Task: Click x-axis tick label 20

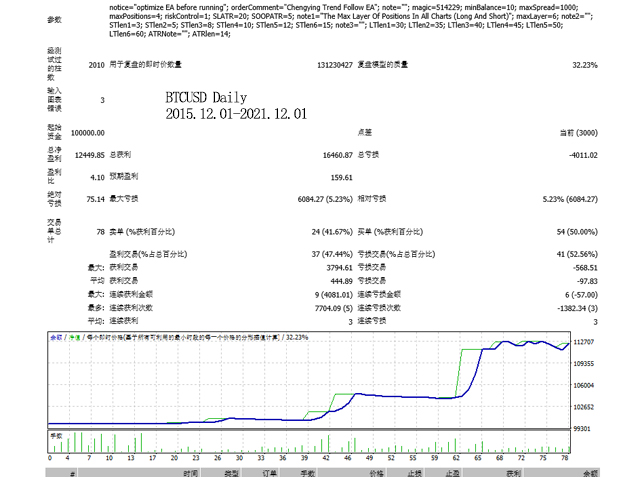Action: [174, 458]
